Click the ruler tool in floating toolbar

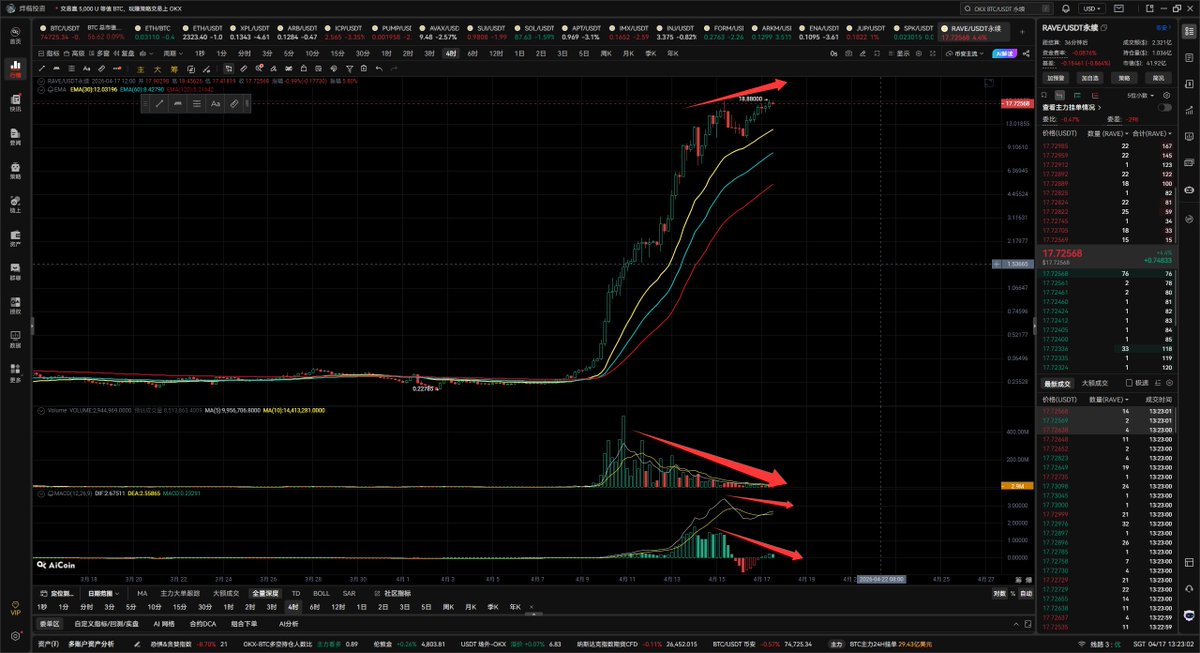coord(234,103)
